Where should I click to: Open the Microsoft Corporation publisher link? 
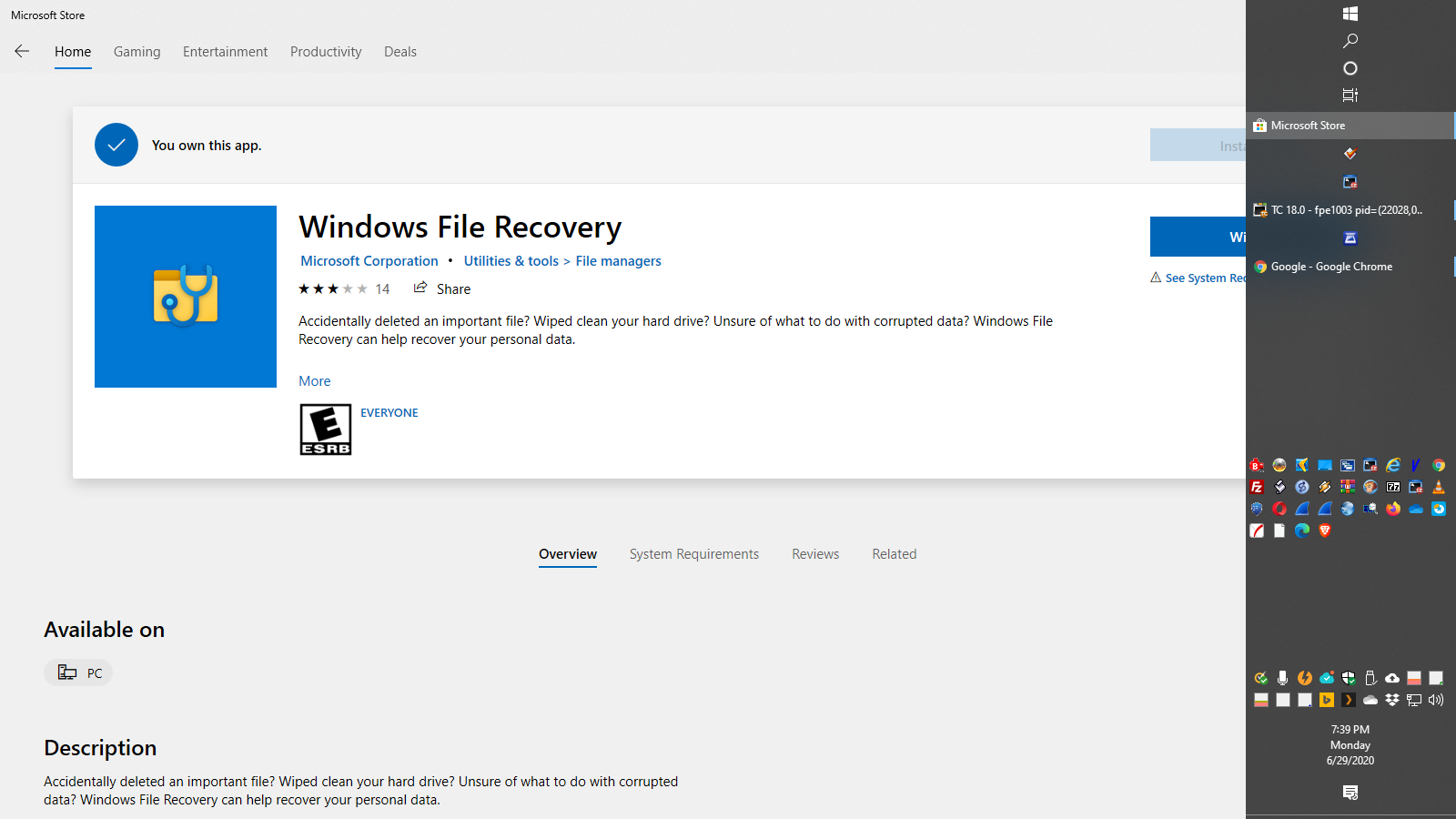369,261
